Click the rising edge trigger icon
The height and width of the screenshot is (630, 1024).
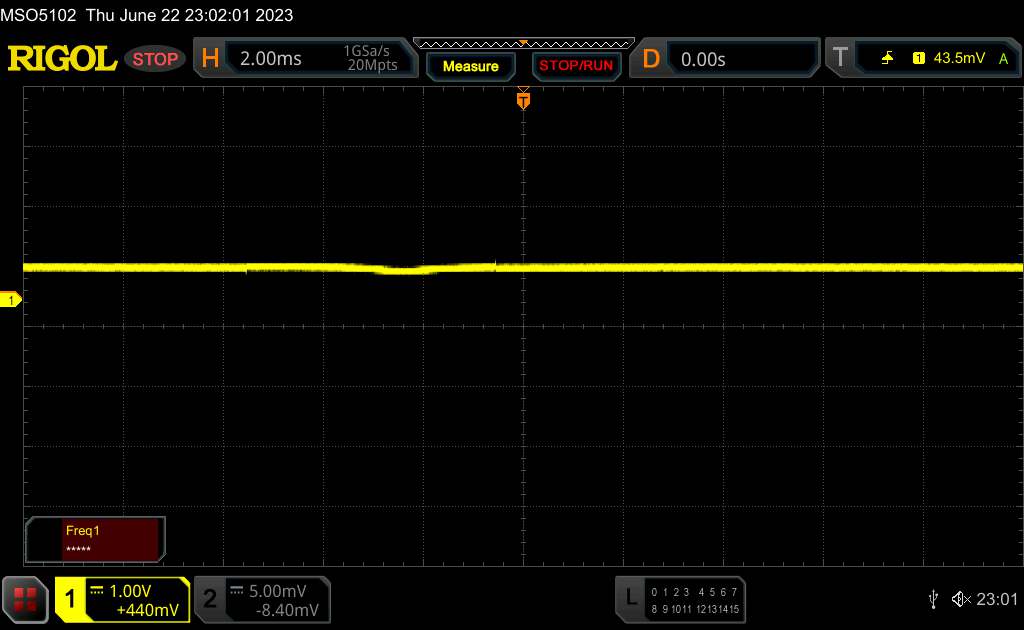pyautogui.click(x=887, y=58)
